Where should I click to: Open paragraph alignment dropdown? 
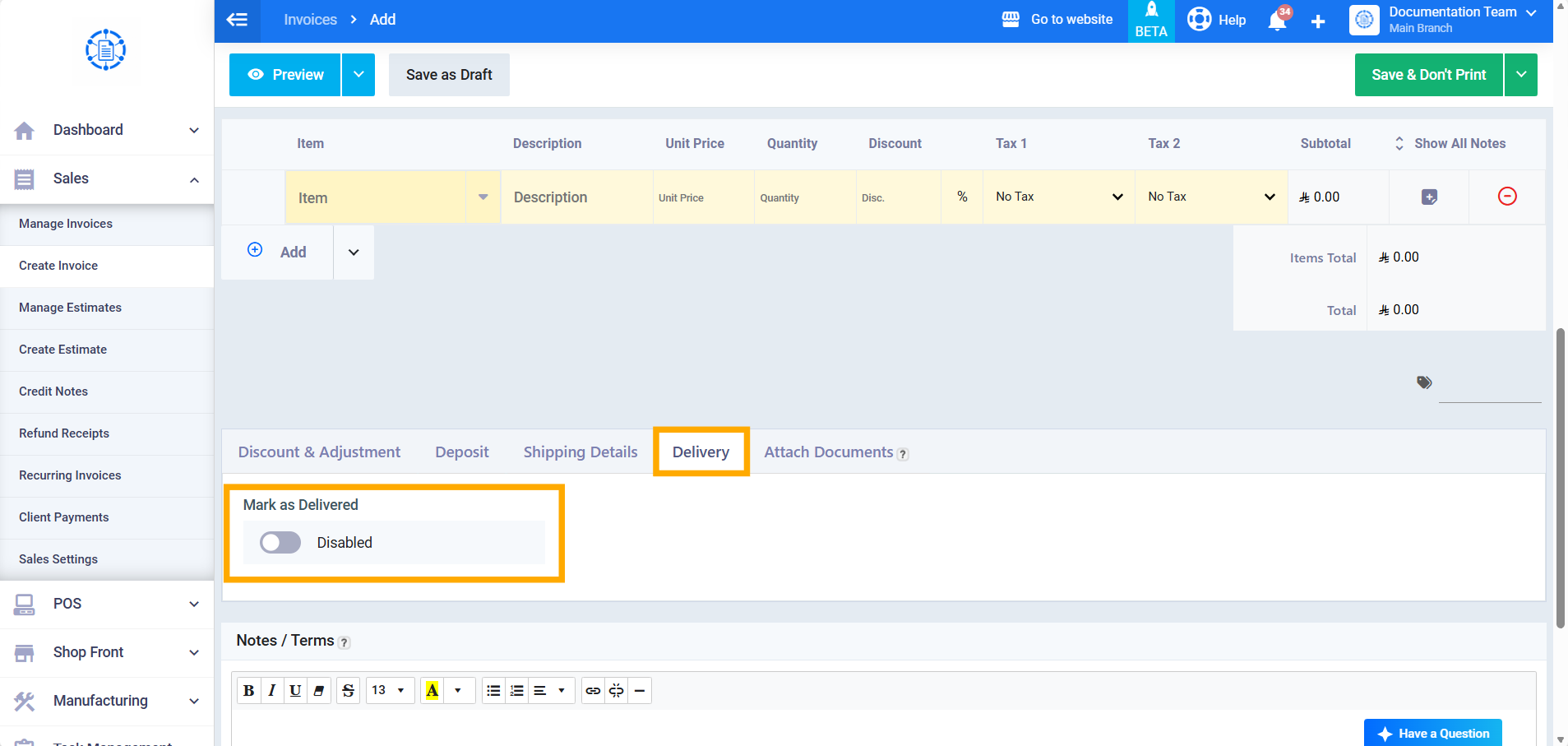pos(551,691)
